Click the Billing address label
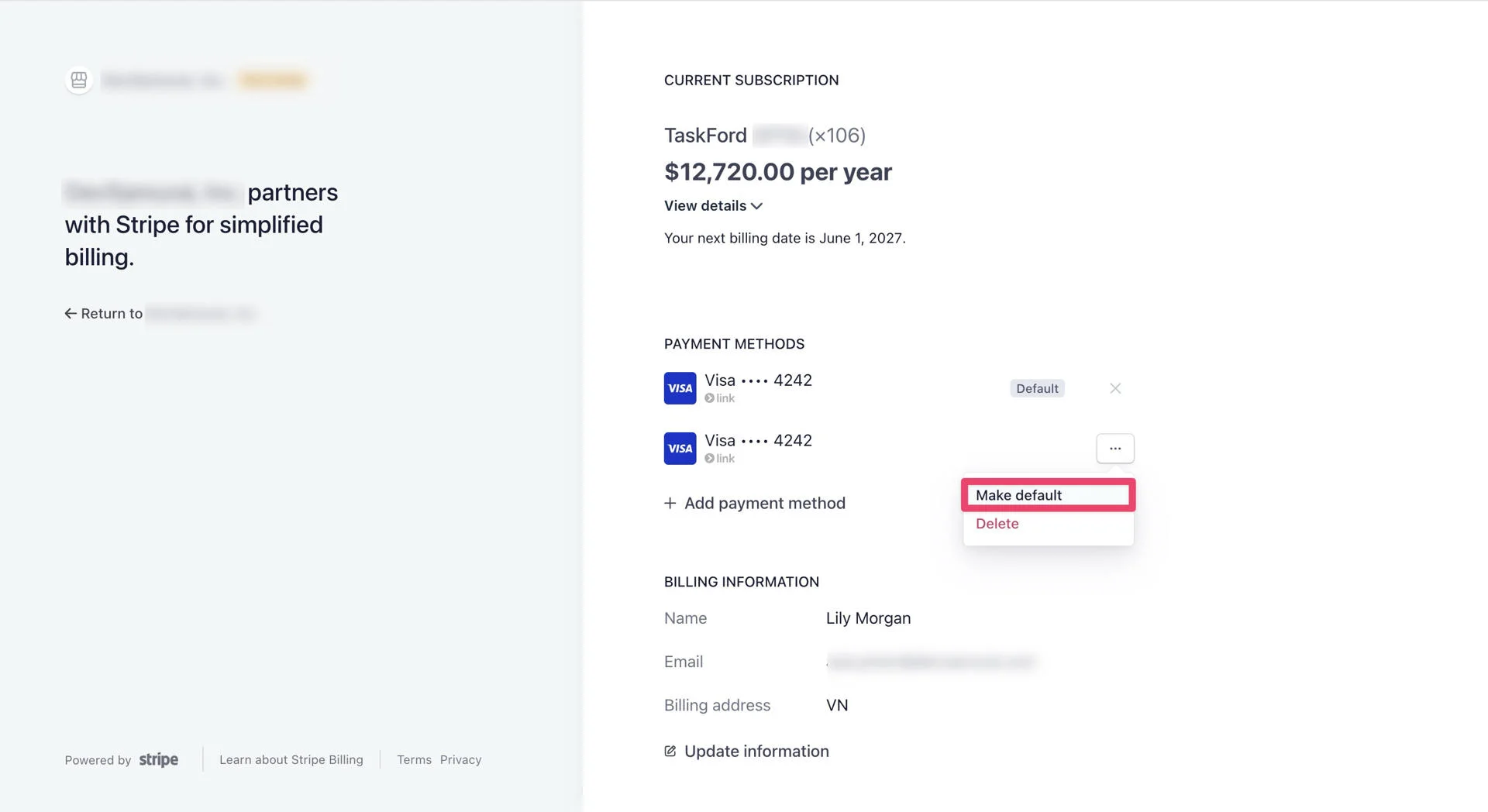 pos(717,705)
